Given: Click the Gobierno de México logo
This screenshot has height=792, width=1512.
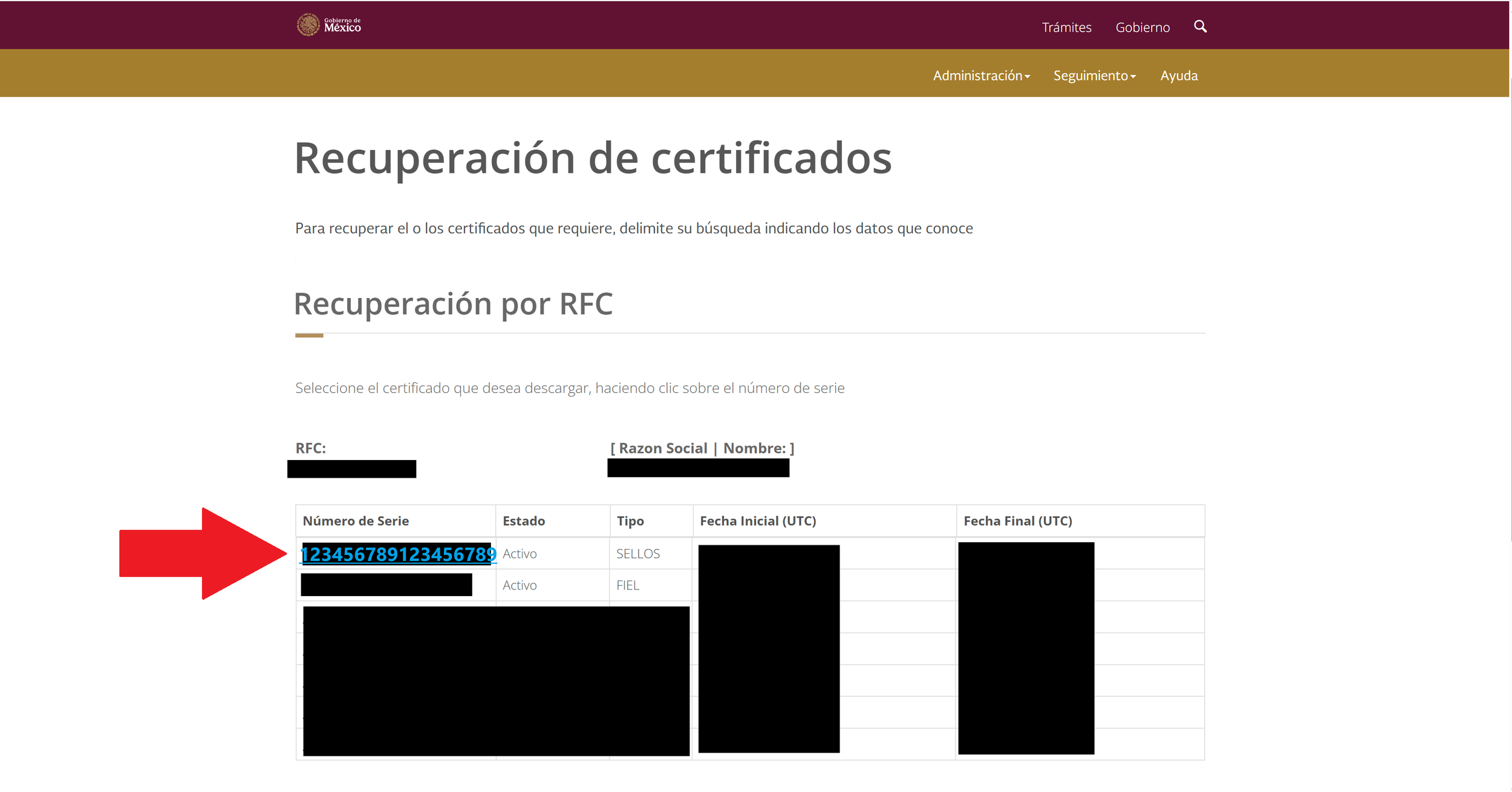Looking at the screenshot, I should [x=328, y=25].
